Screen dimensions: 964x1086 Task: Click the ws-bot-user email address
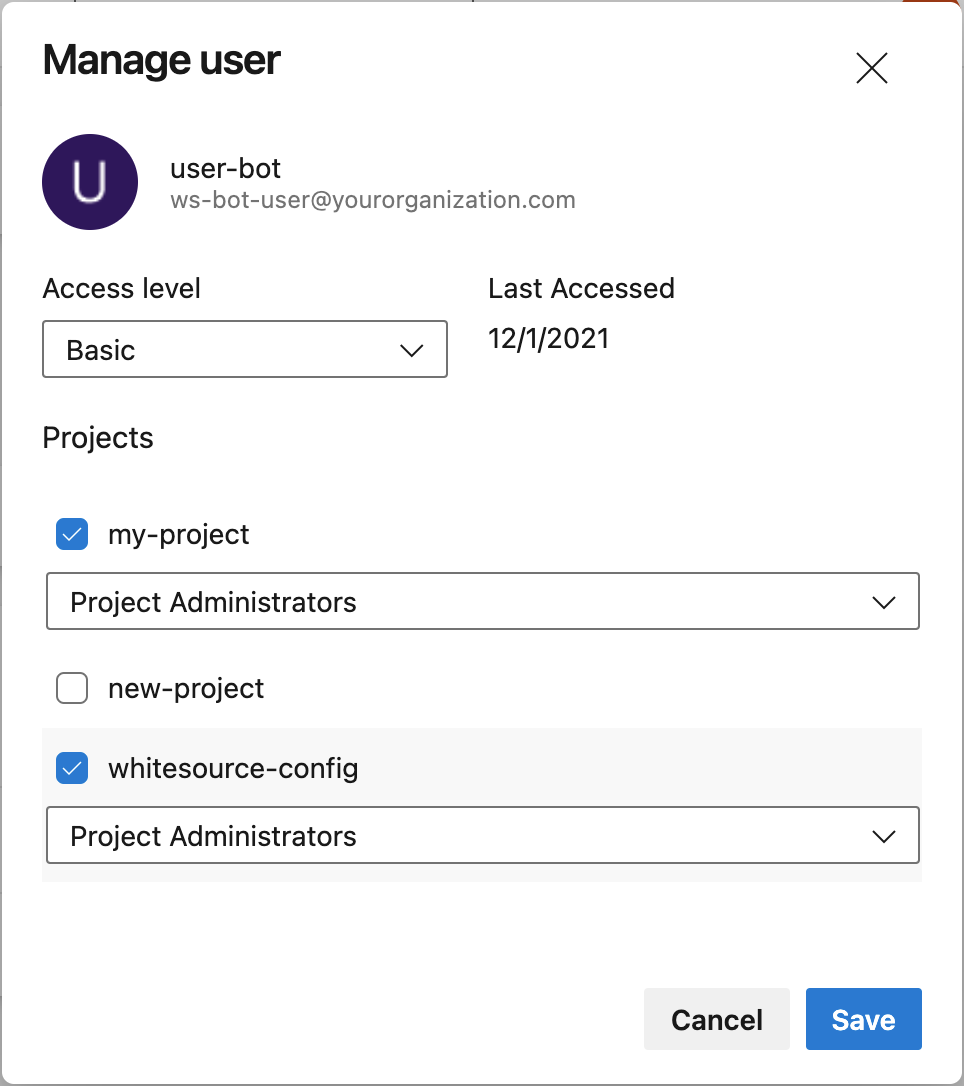pyautogui.click(x=373, y=200)
